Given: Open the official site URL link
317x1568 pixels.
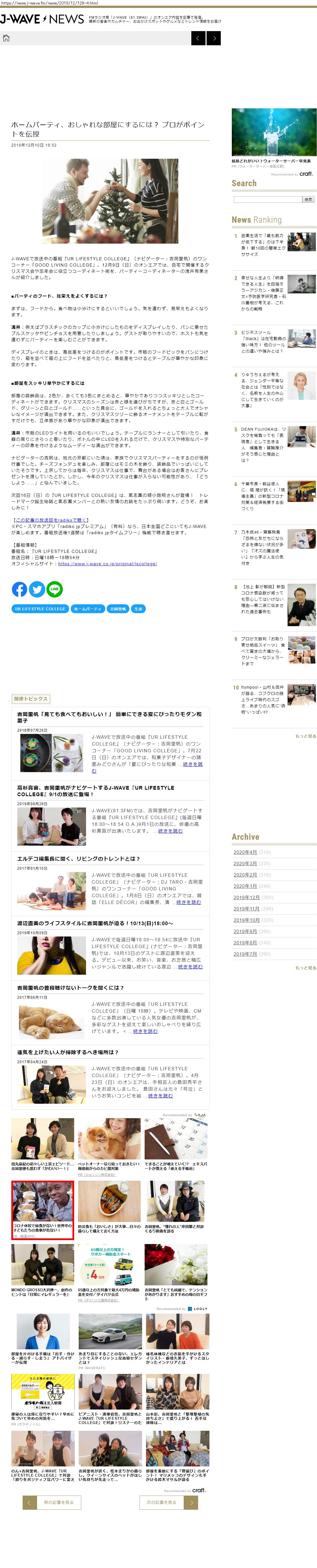Looking at the screenshot, I should [x=108, y=564].
